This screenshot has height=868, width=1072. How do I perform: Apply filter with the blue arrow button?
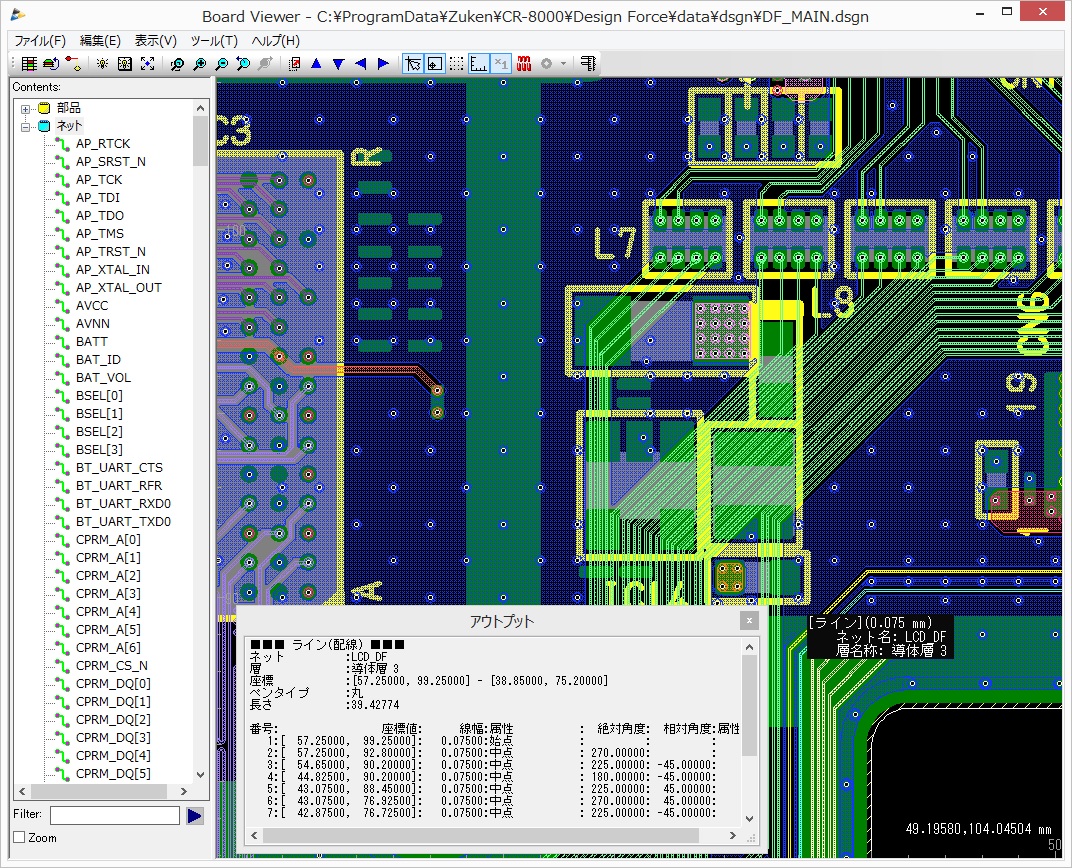[194, 816]
